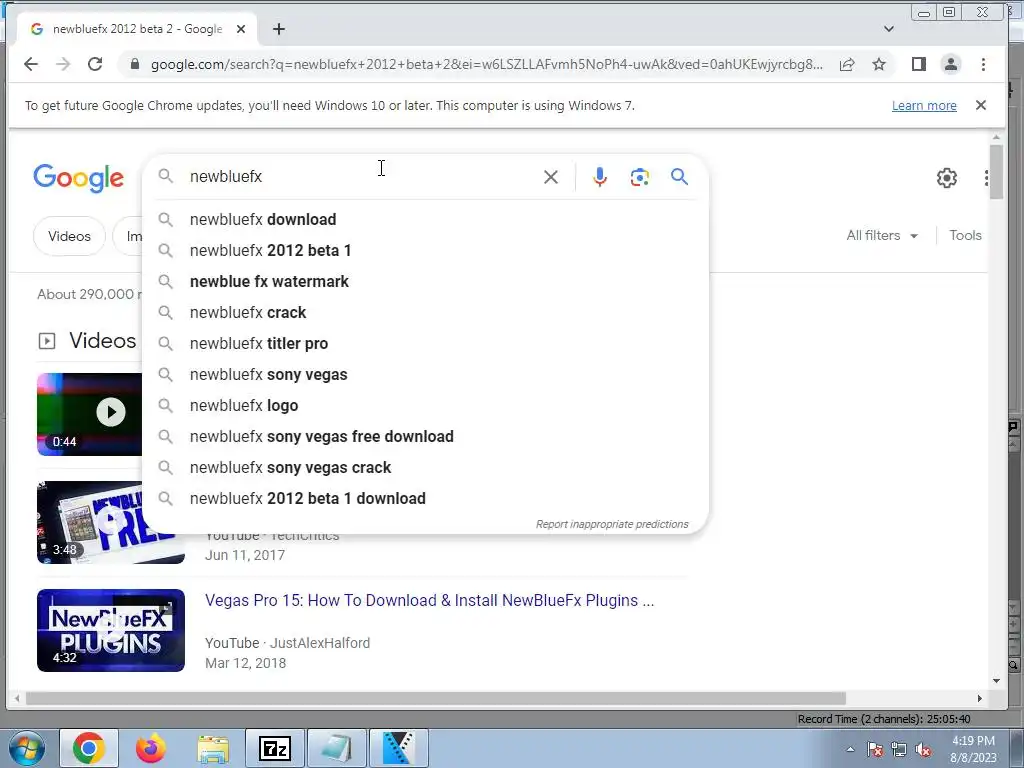1024x768 pixels.
Task: Open the Windows Start menu
Action: coord(26,748)
